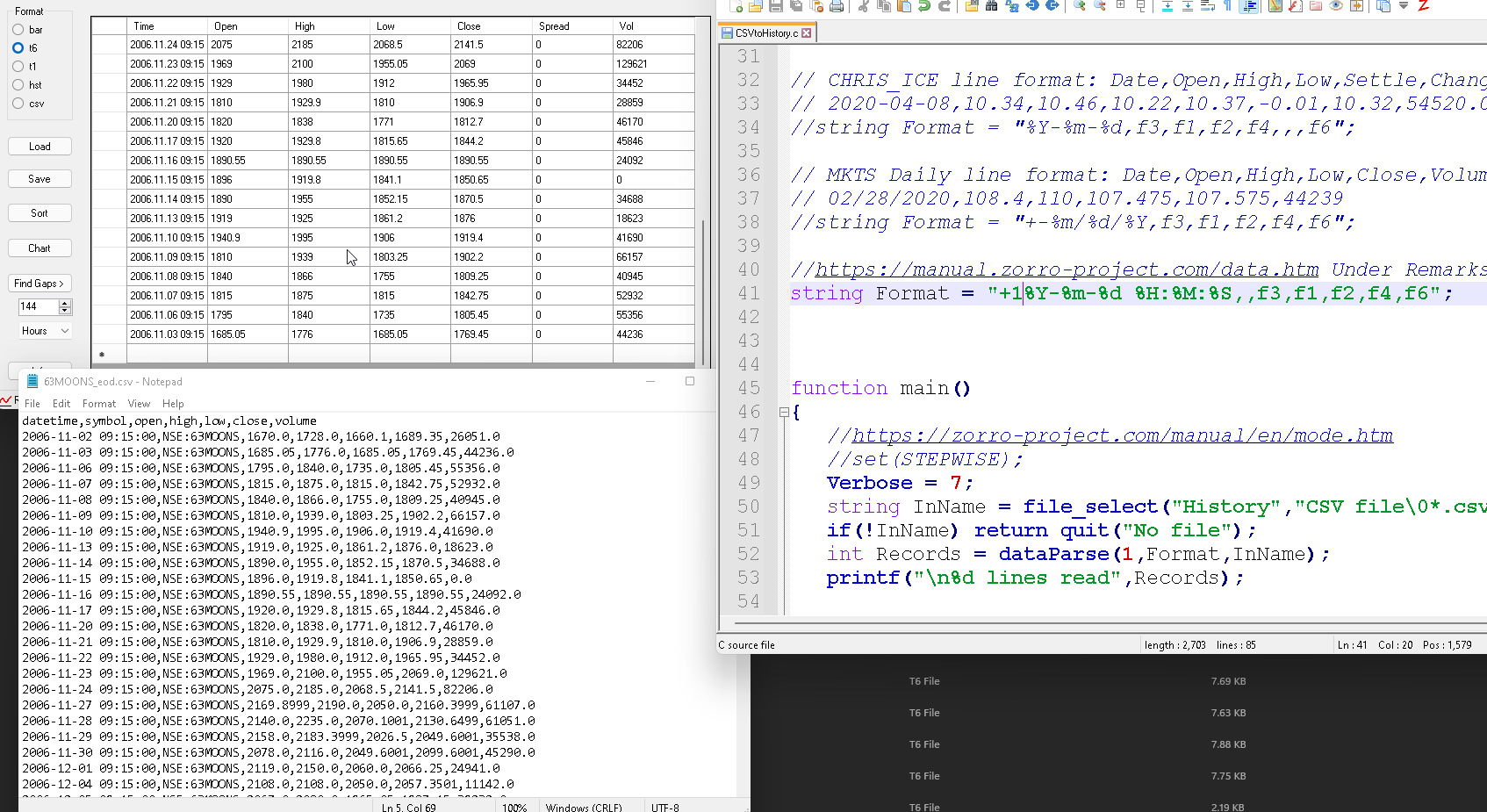Screen dimensions: 1487x812
Task: Click the Find Gaps button
Action: pos(40,284)
